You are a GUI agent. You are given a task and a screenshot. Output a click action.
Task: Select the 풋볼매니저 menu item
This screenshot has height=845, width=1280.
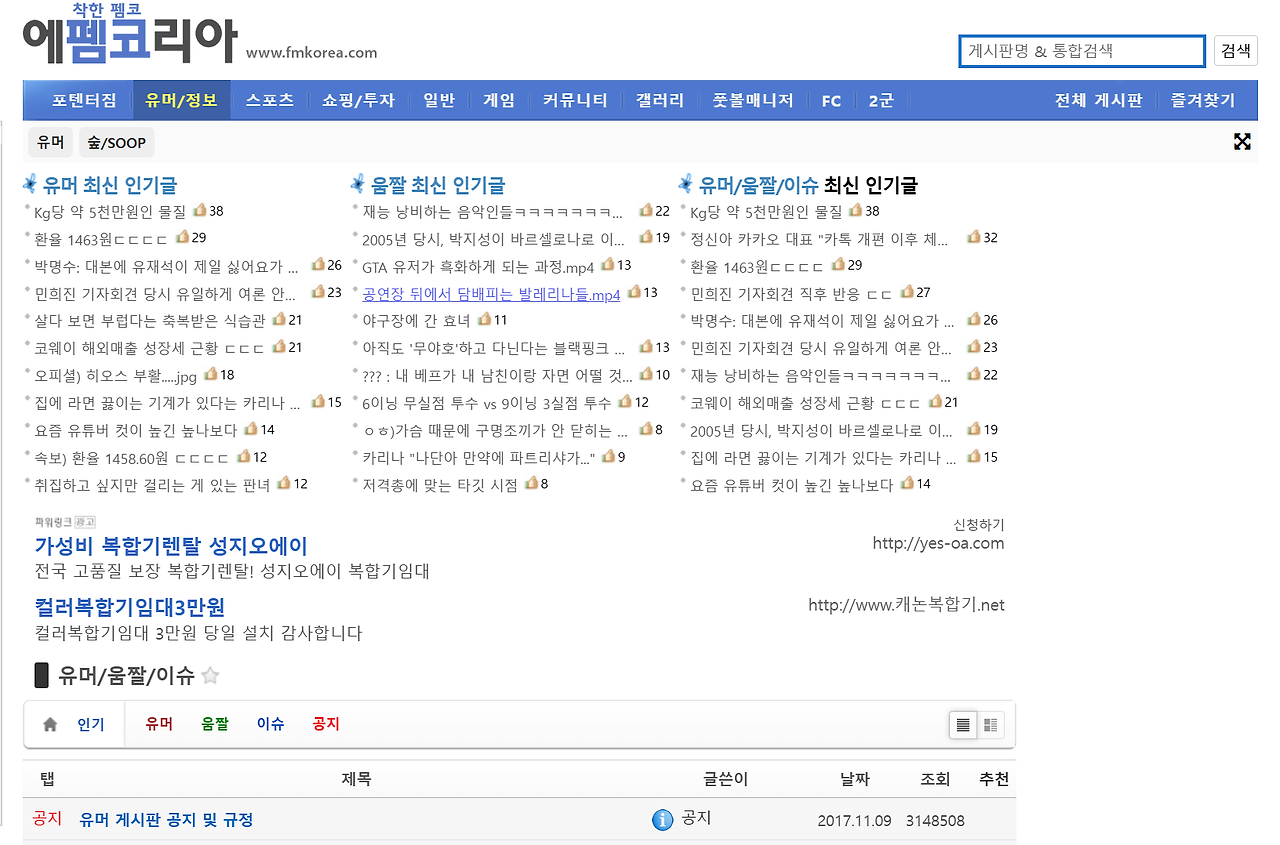click(753, 100)
